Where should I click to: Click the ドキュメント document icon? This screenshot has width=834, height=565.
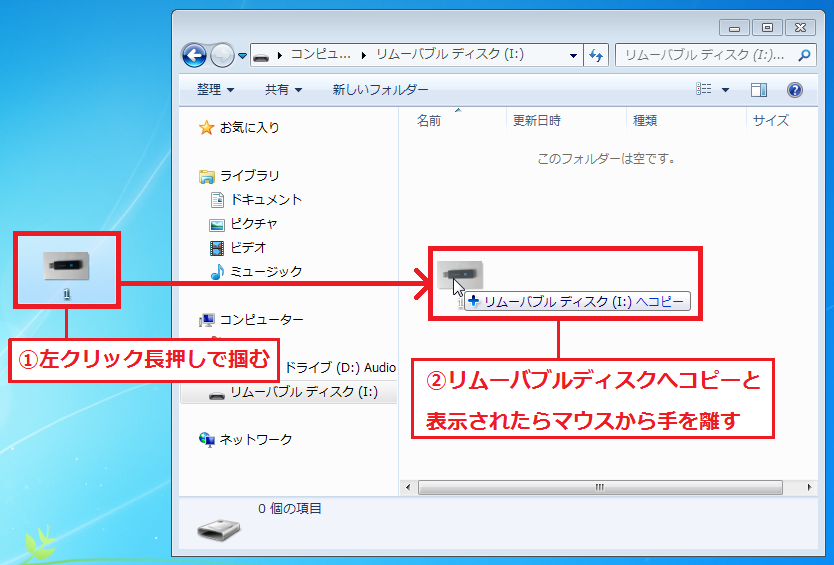tap(217, 200)
